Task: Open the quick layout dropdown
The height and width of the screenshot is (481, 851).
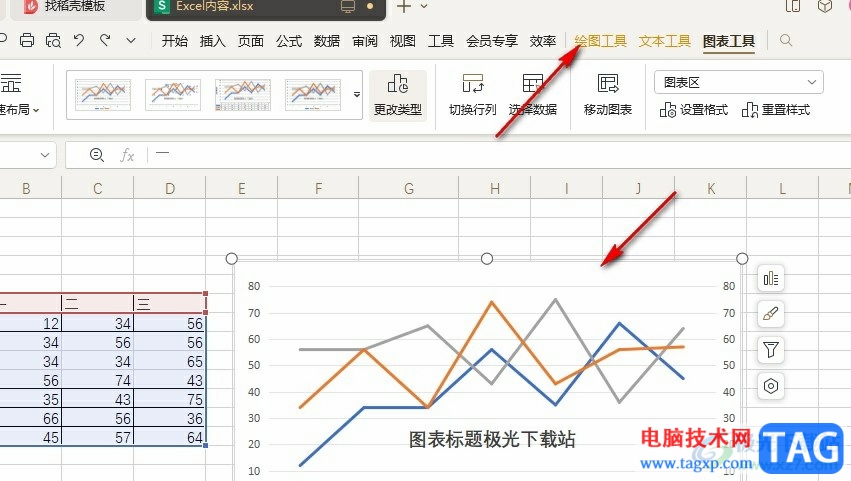Action: (20, 96)
